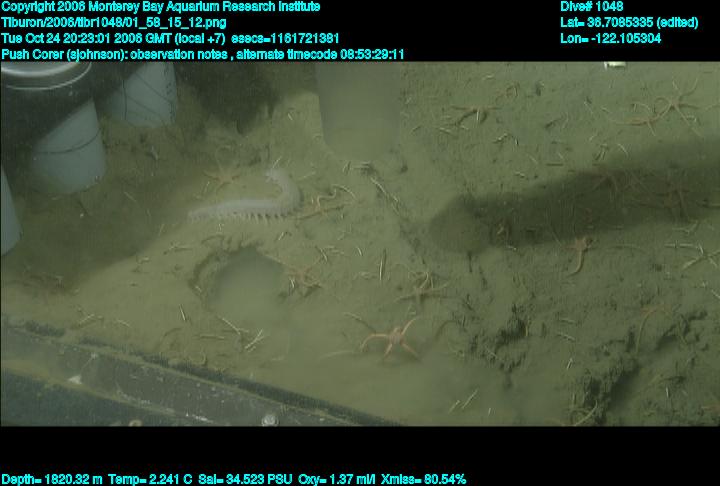Click the Temp= 2.241 C reading
Screen dimensions: 720x486
[150, 480]
